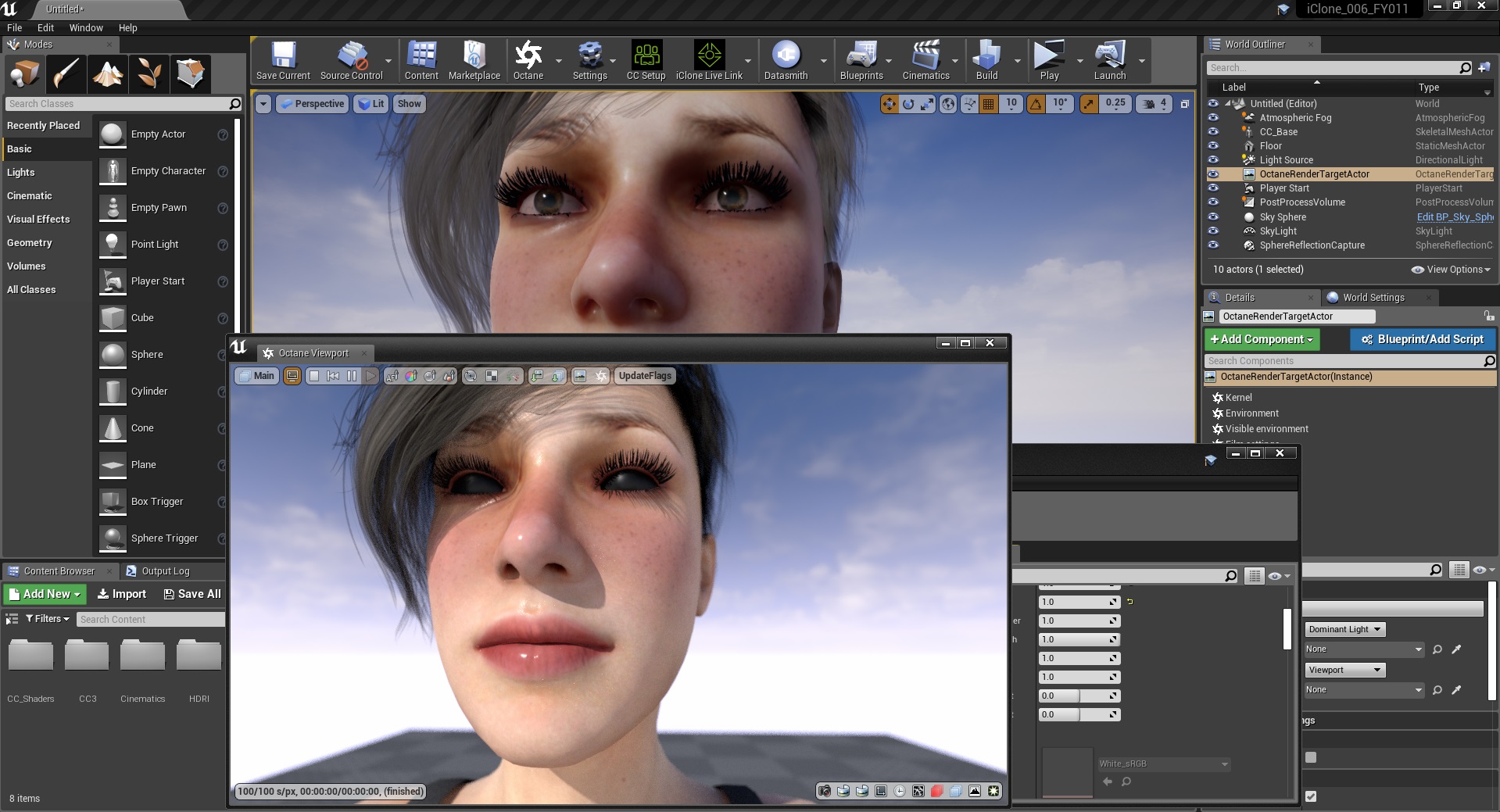Play the level in editor
This screenshot has width=1500, height=812.
pyautogui.click(x=1049, y=61)
